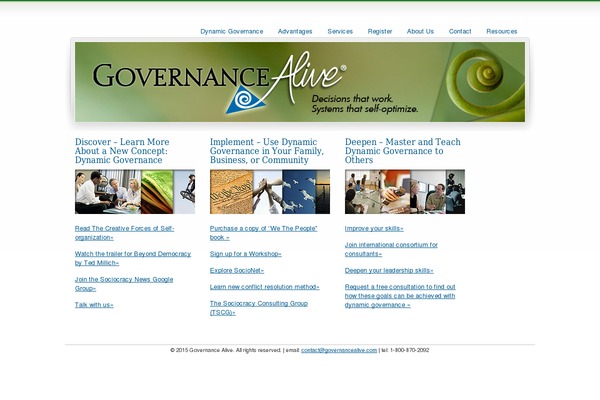
Task: Request a free consultation link
Action: coord(400,296)
